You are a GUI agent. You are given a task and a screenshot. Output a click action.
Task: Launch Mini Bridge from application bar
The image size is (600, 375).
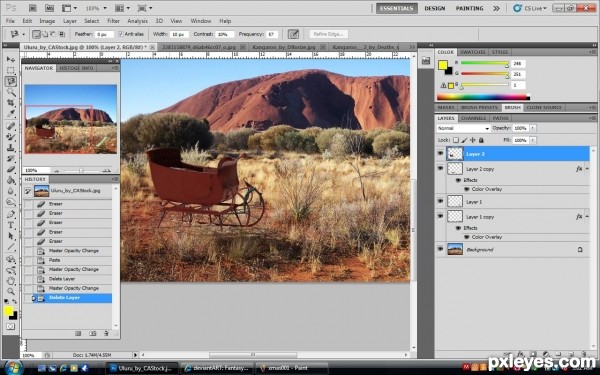click(x=49, y=8)
